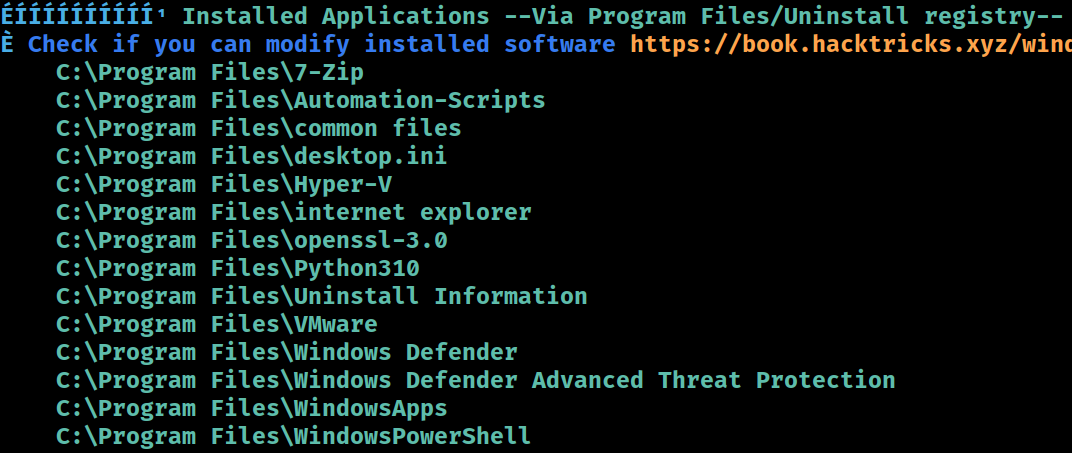1072x453 pixels.
Task: Click the Automation-Scripts path entry
Action: click(301, 100)
